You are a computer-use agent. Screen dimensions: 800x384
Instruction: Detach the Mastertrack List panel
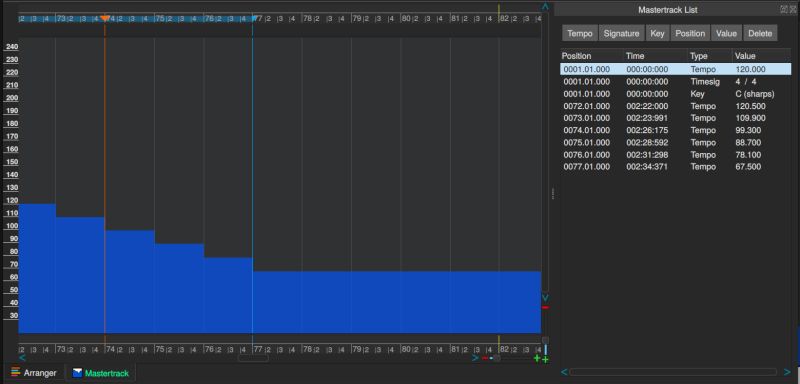(784, 9)
